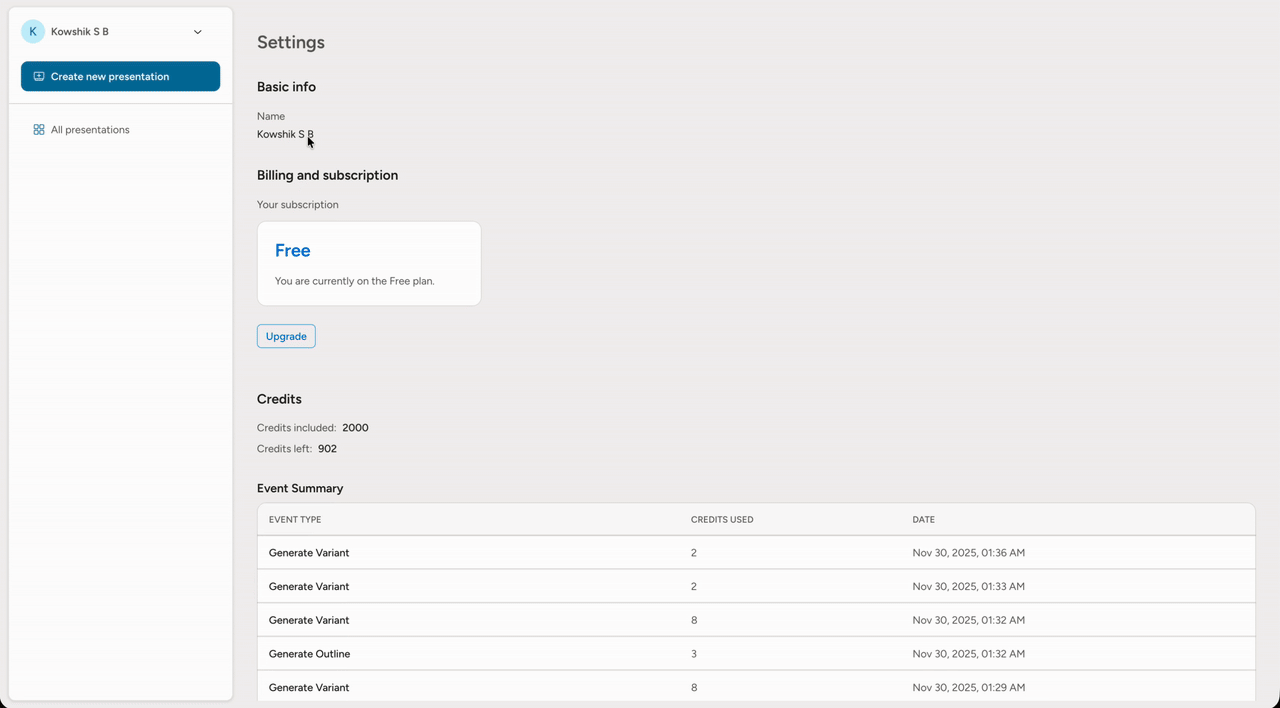Click Credits left value 902
The image size is (1280, 708).
coord(327,449)
